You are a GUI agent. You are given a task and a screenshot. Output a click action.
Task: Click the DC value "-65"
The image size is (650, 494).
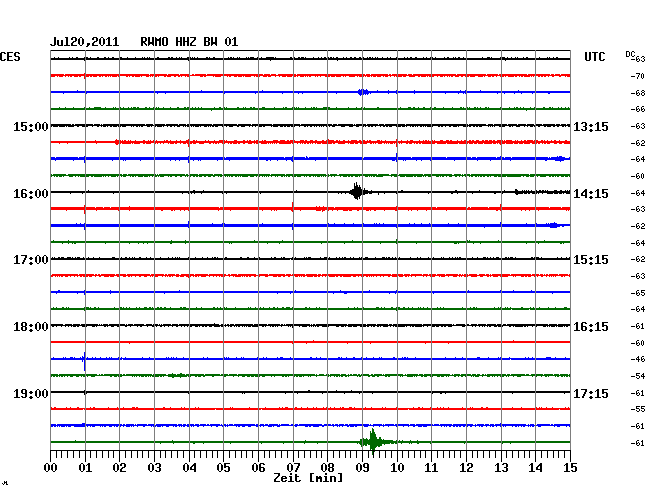[x=638, y=293]
